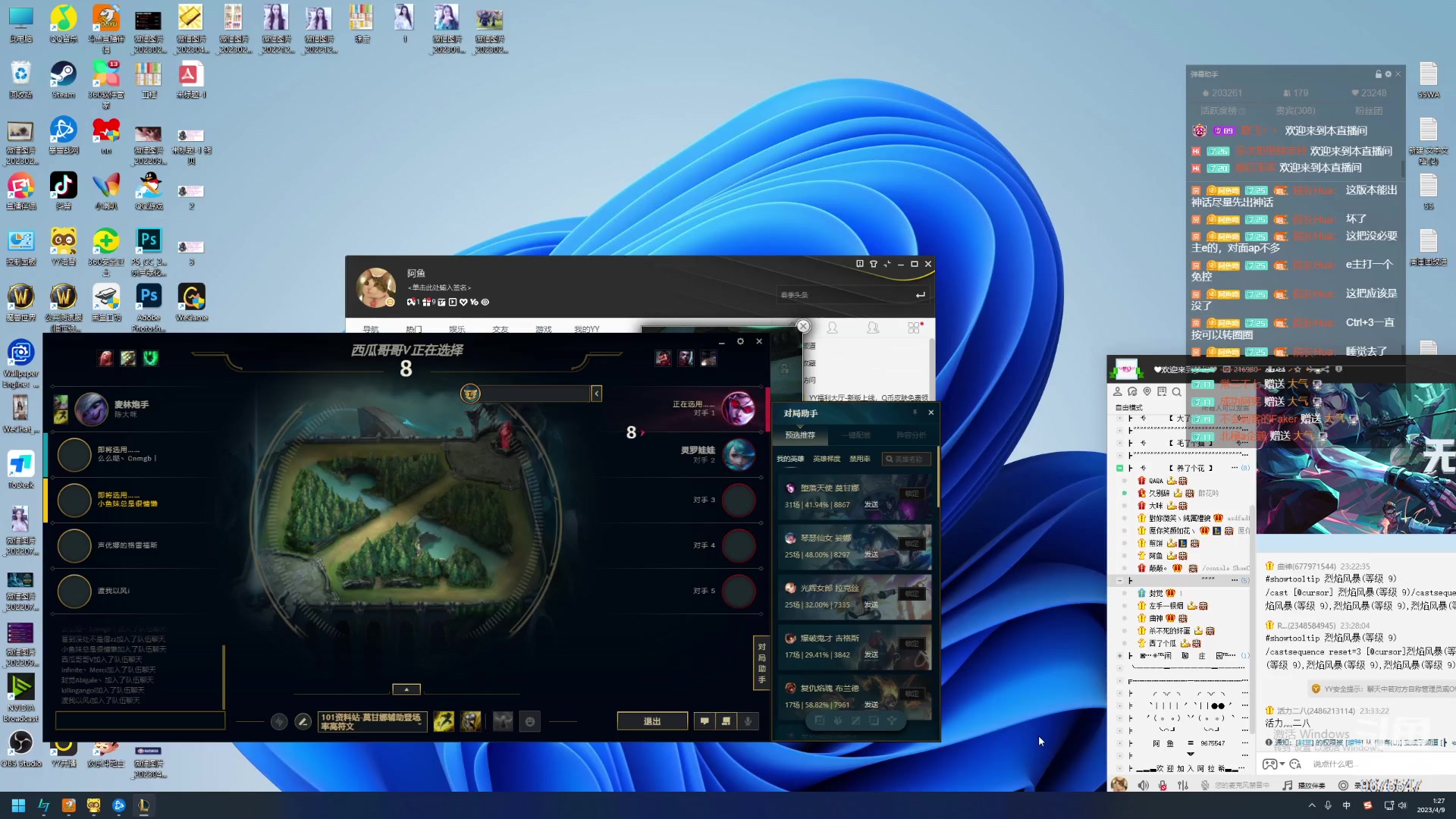Viewport: 1456px width, 819px height.
Task: Open the ToDesk desktop shortcut
Action: [20, 469]
